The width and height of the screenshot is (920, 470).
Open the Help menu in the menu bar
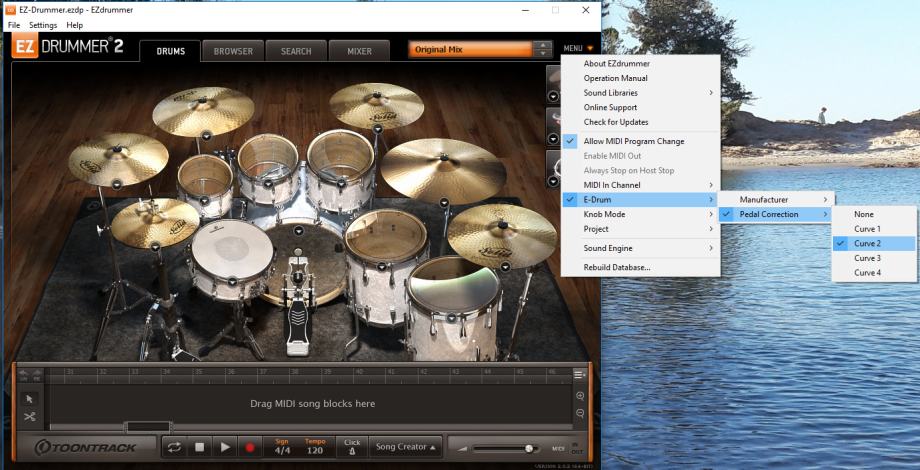click(x=75, y=25)
